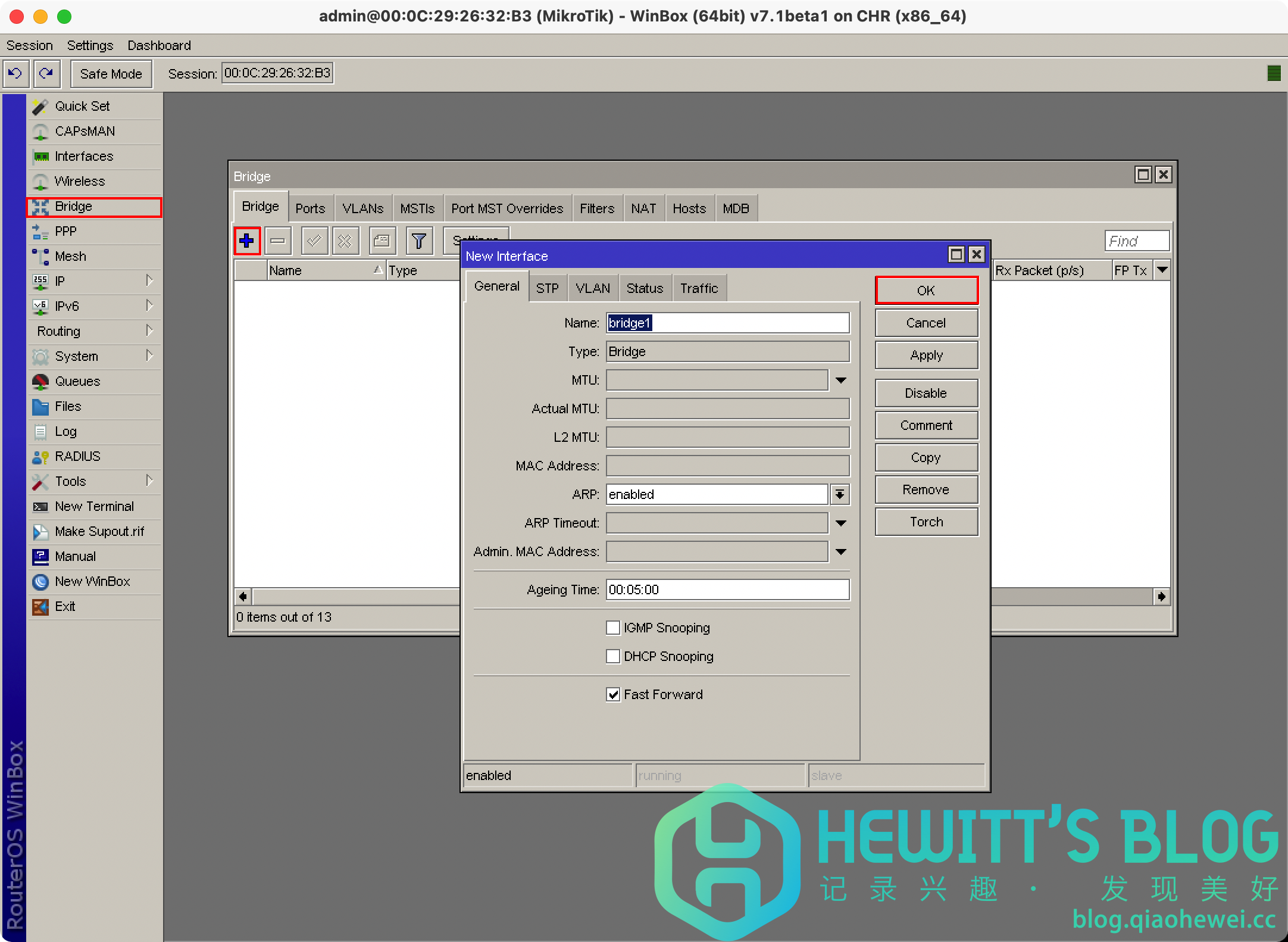
Task: Click the filter funnel icon in Bridge toolbar
Action: tap(419, 241)
